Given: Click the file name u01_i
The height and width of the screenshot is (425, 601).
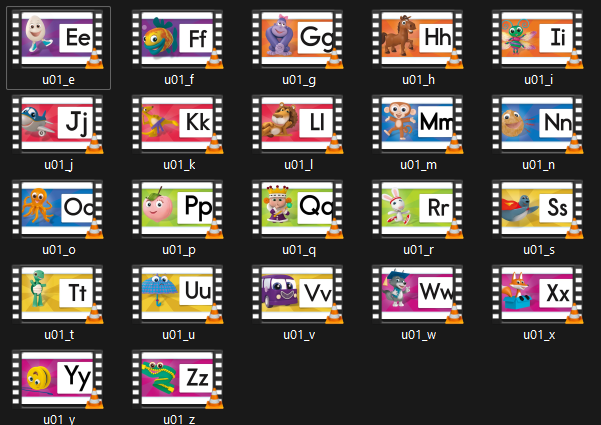Looking at the screenshot, I should 539,80.
